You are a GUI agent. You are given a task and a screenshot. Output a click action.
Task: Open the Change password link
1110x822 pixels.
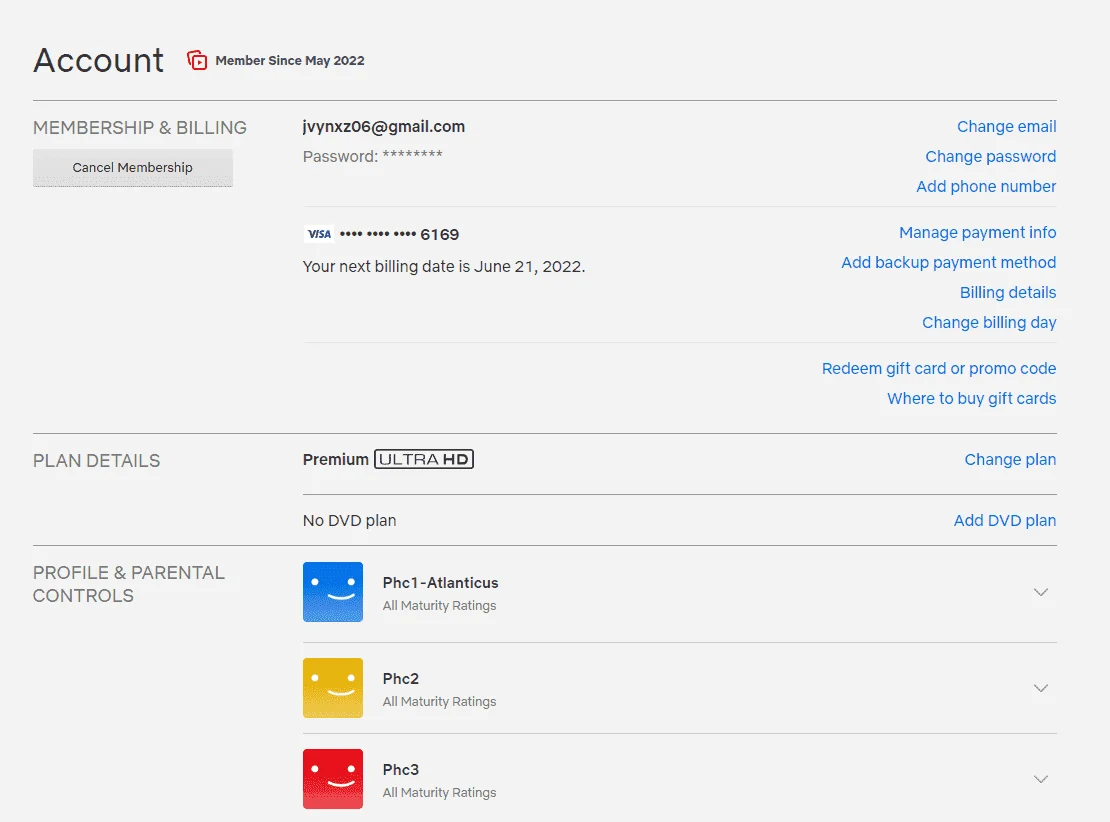click(x=990, y=156)
